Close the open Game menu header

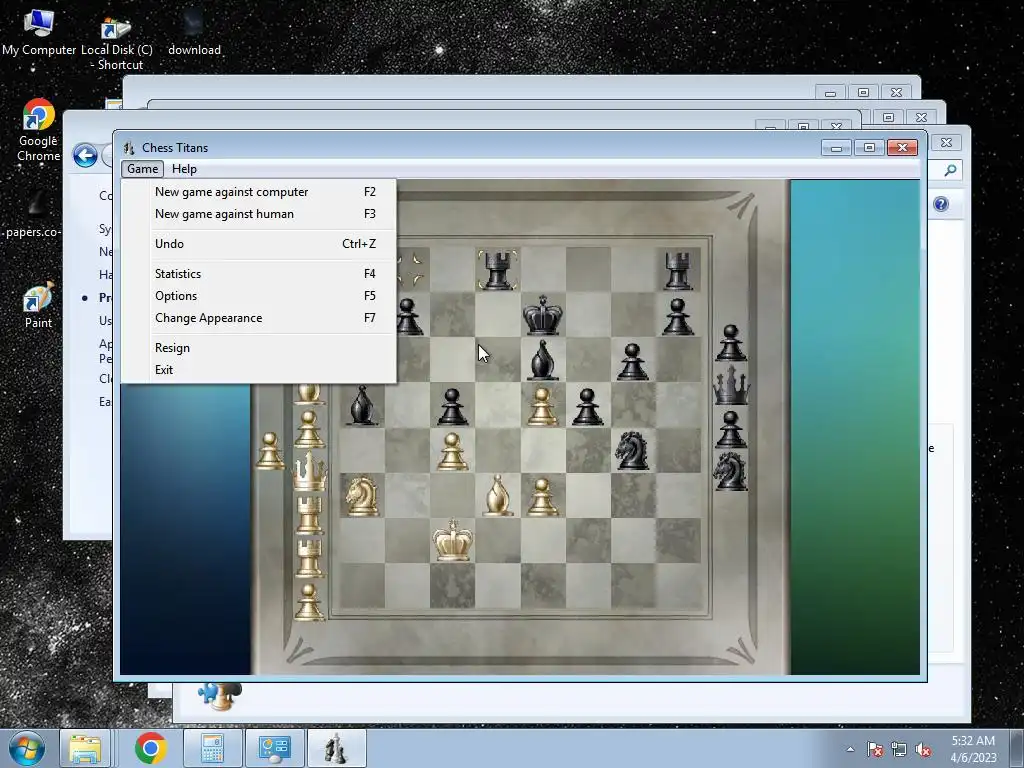click(x=142, y=169)
